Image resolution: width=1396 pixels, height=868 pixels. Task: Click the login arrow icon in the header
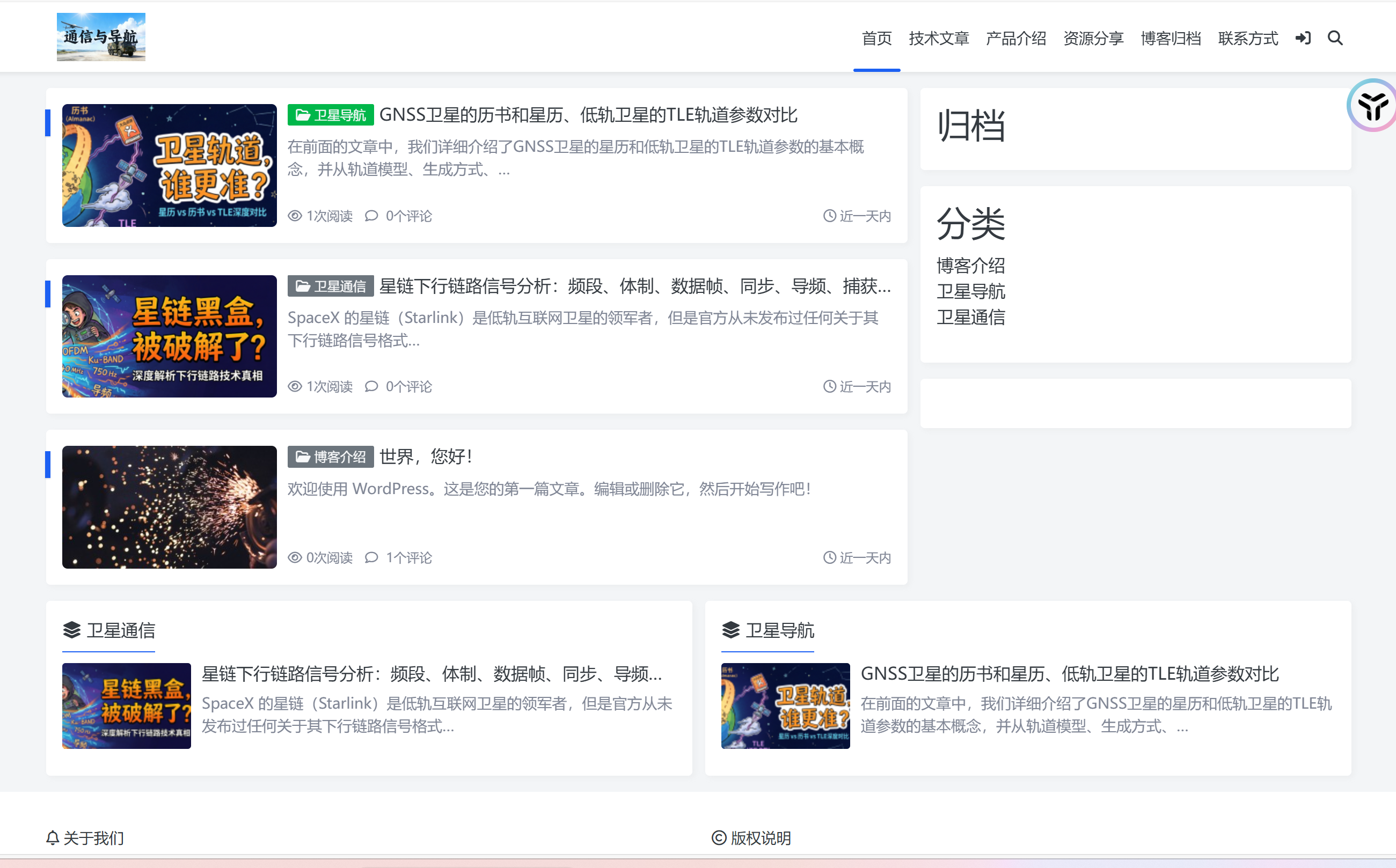click(1303, 38)
